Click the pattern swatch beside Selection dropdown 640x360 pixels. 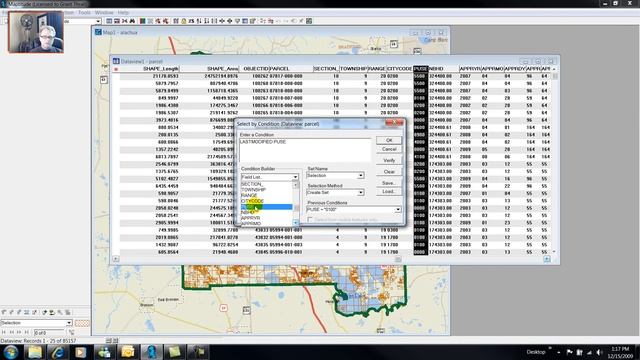82,323
